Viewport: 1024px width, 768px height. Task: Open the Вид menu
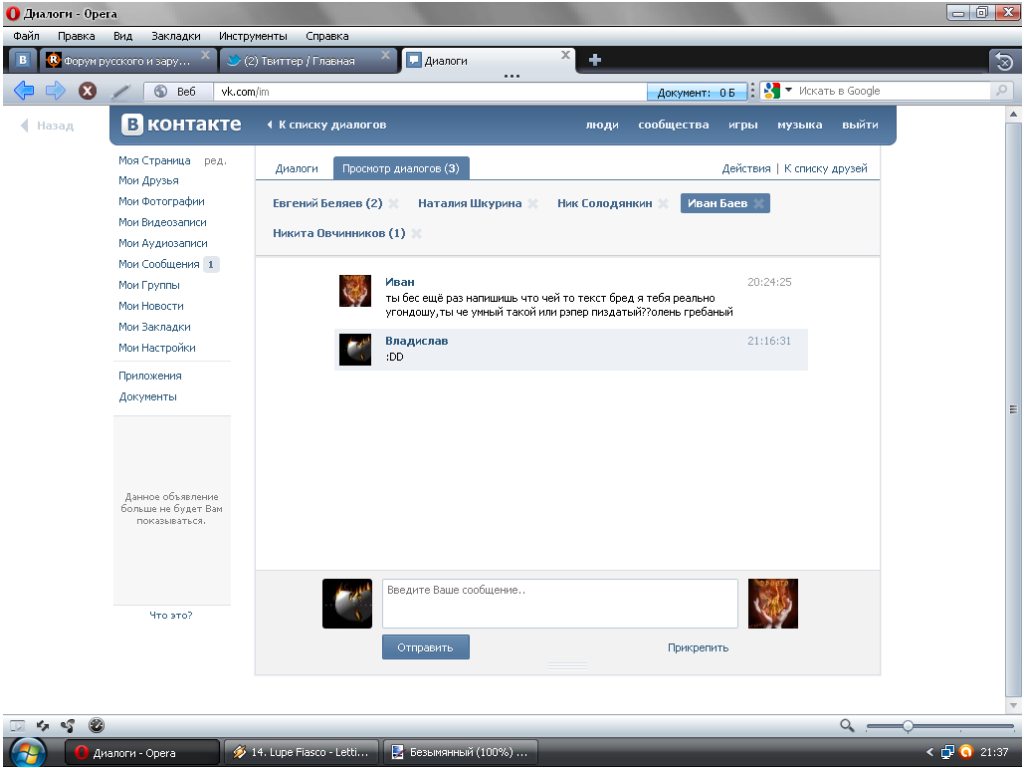coord(123,36)
